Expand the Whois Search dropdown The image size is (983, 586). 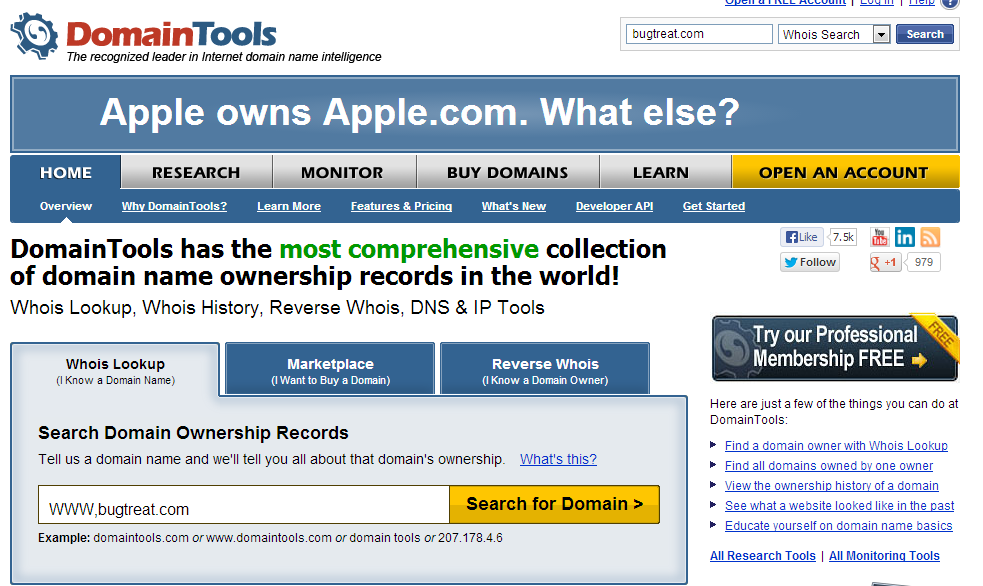pyautogui.click(x=881, y=34)
